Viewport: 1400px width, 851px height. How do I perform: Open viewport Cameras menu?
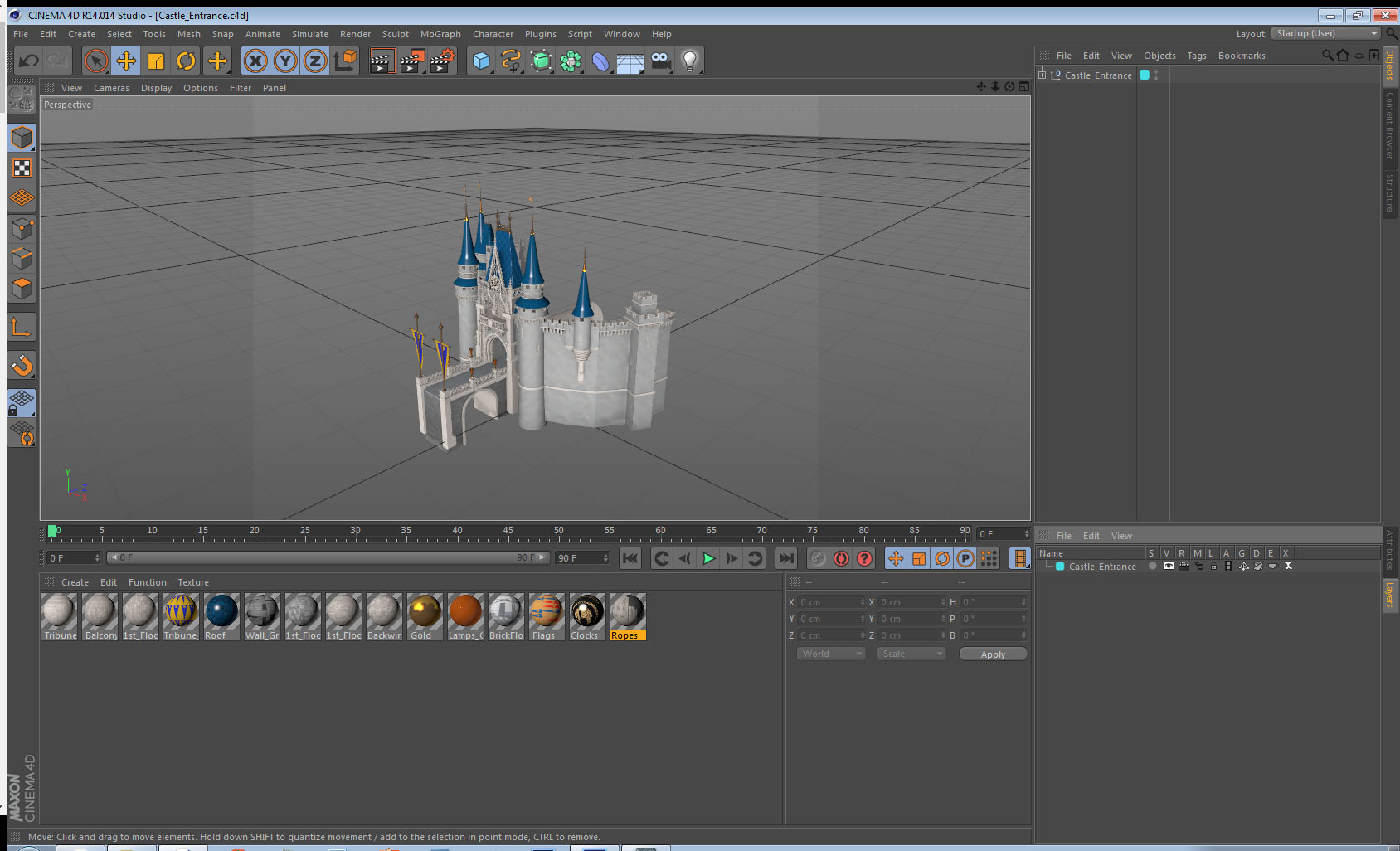pos(111,88)
